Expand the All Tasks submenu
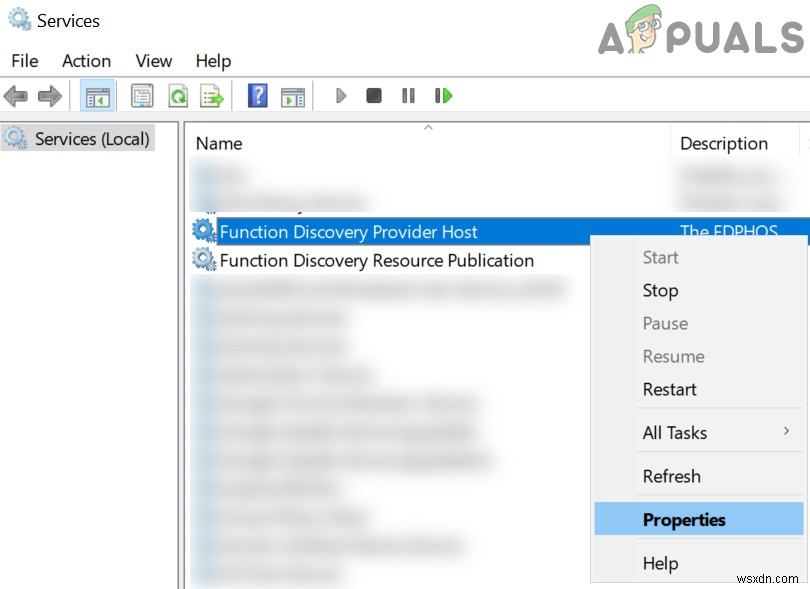810x589 pixels. pyautogui.click(x=699, y=432)
